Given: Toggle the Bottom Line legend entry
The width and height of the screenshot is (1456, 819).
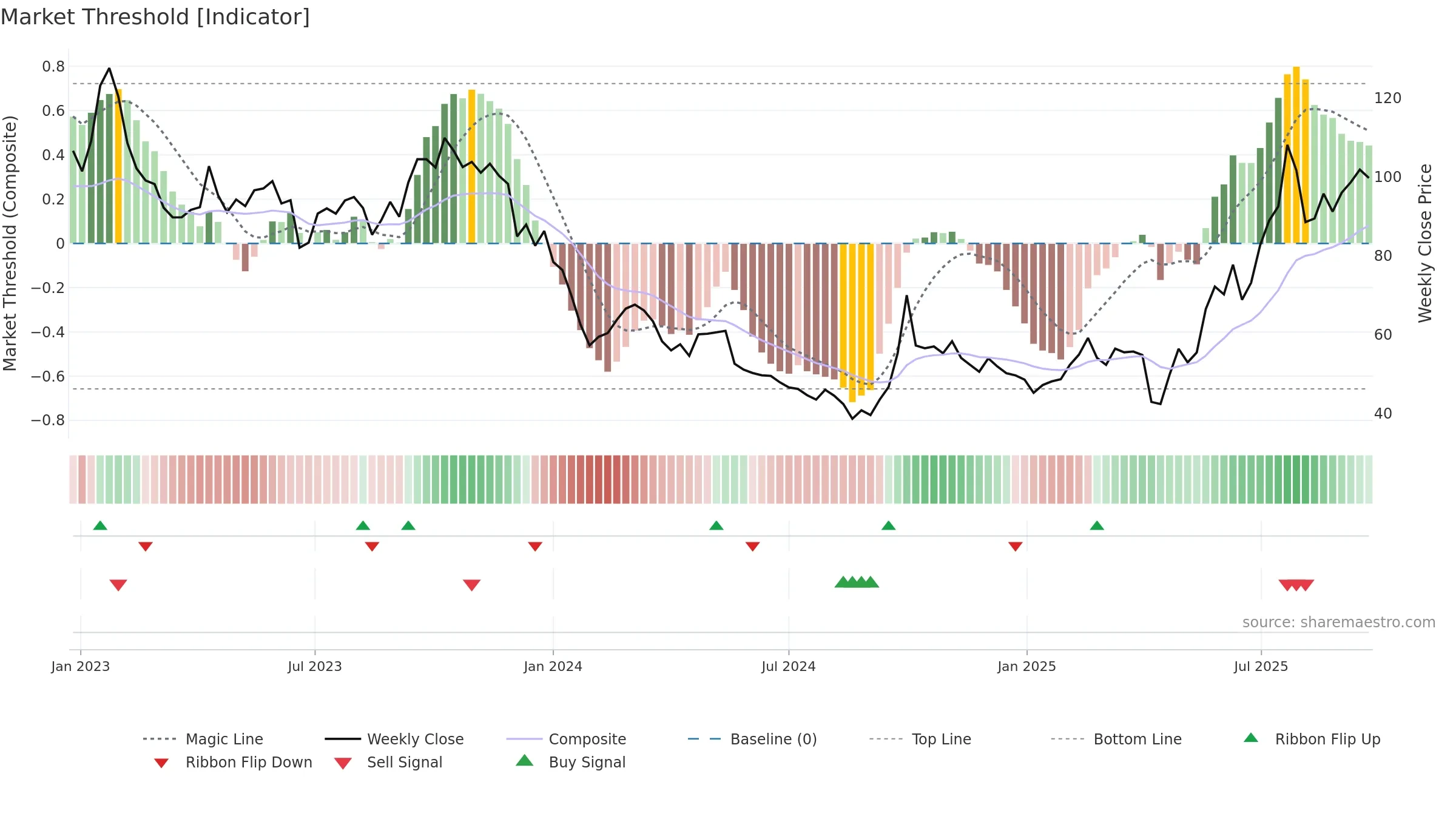Looking at the screenshot, I should coord(1116,739).
